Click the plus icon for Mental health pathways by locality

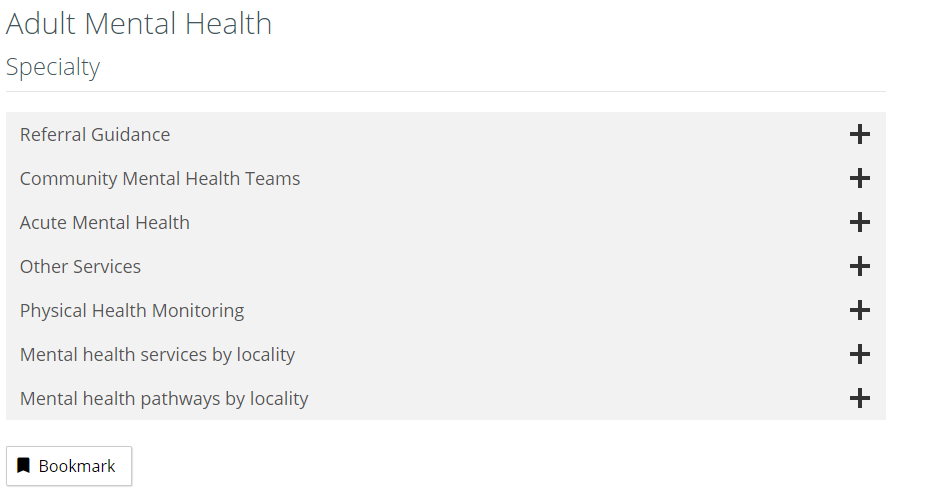click(859, 398)
